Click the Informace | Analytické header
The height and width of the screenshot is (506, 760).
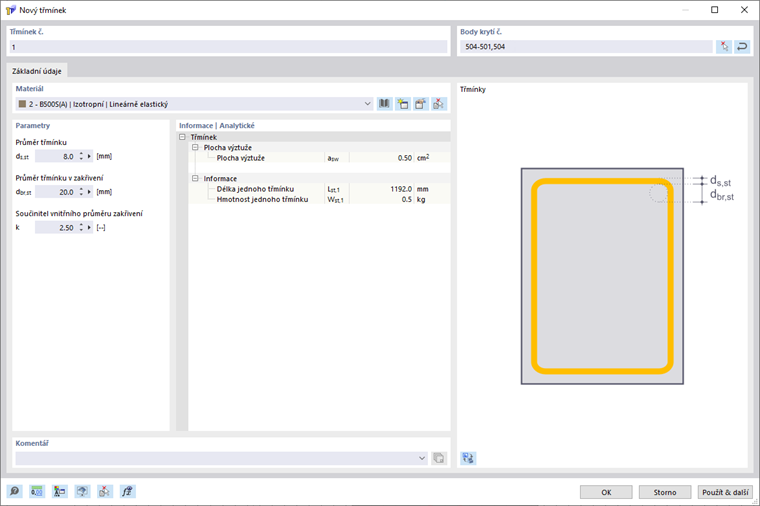217,126
